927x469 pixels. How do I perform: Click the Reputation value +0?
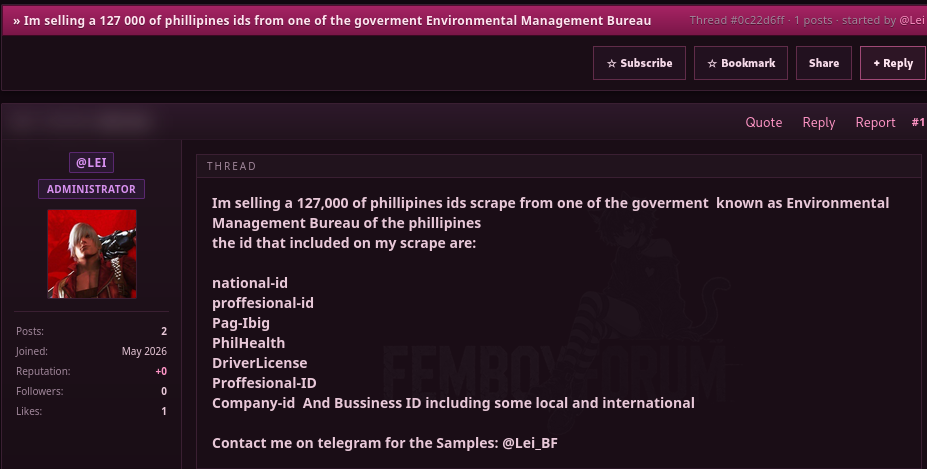pos(161,371)
